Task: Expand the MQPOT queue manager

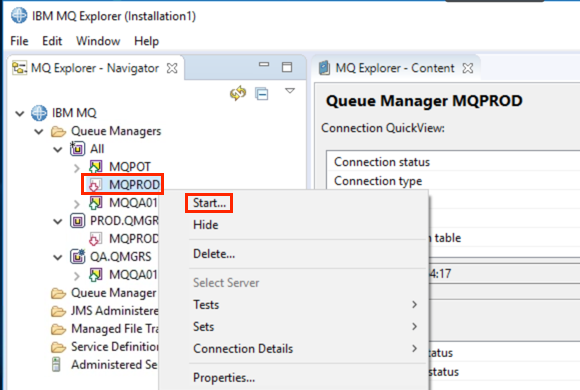Action: pos(77,168)
